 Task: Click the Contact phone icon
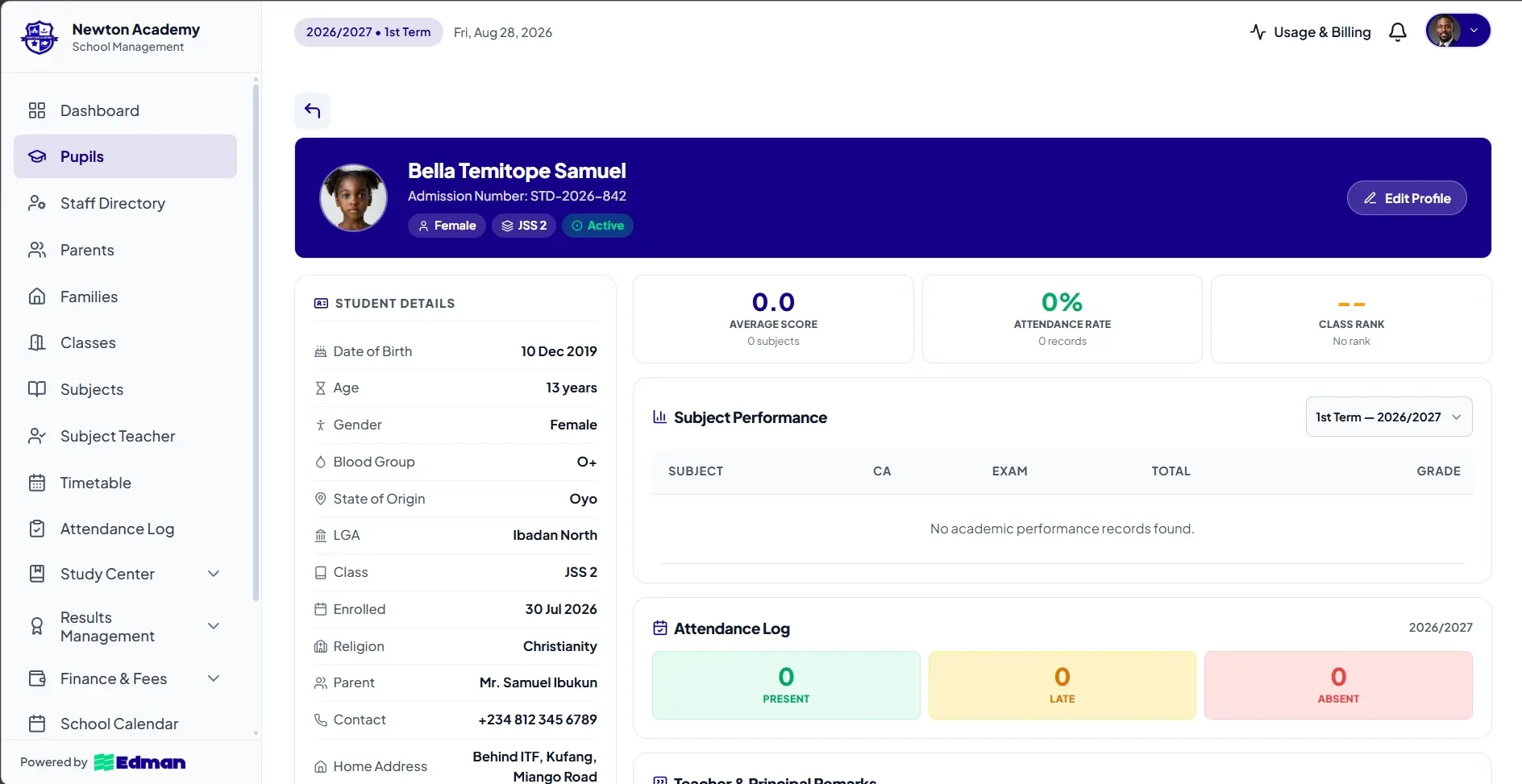[320, 720]
